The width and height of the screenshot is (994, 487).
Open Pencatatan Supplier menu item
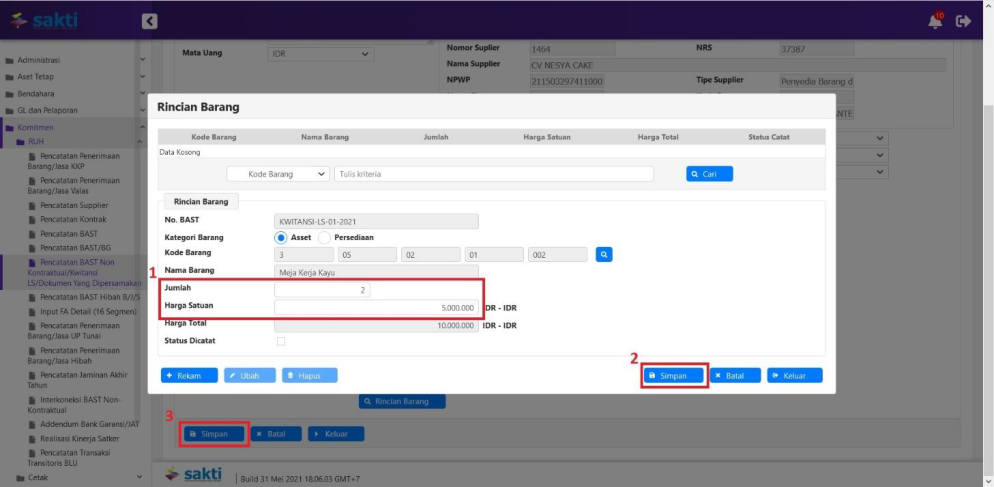(74, 206)
